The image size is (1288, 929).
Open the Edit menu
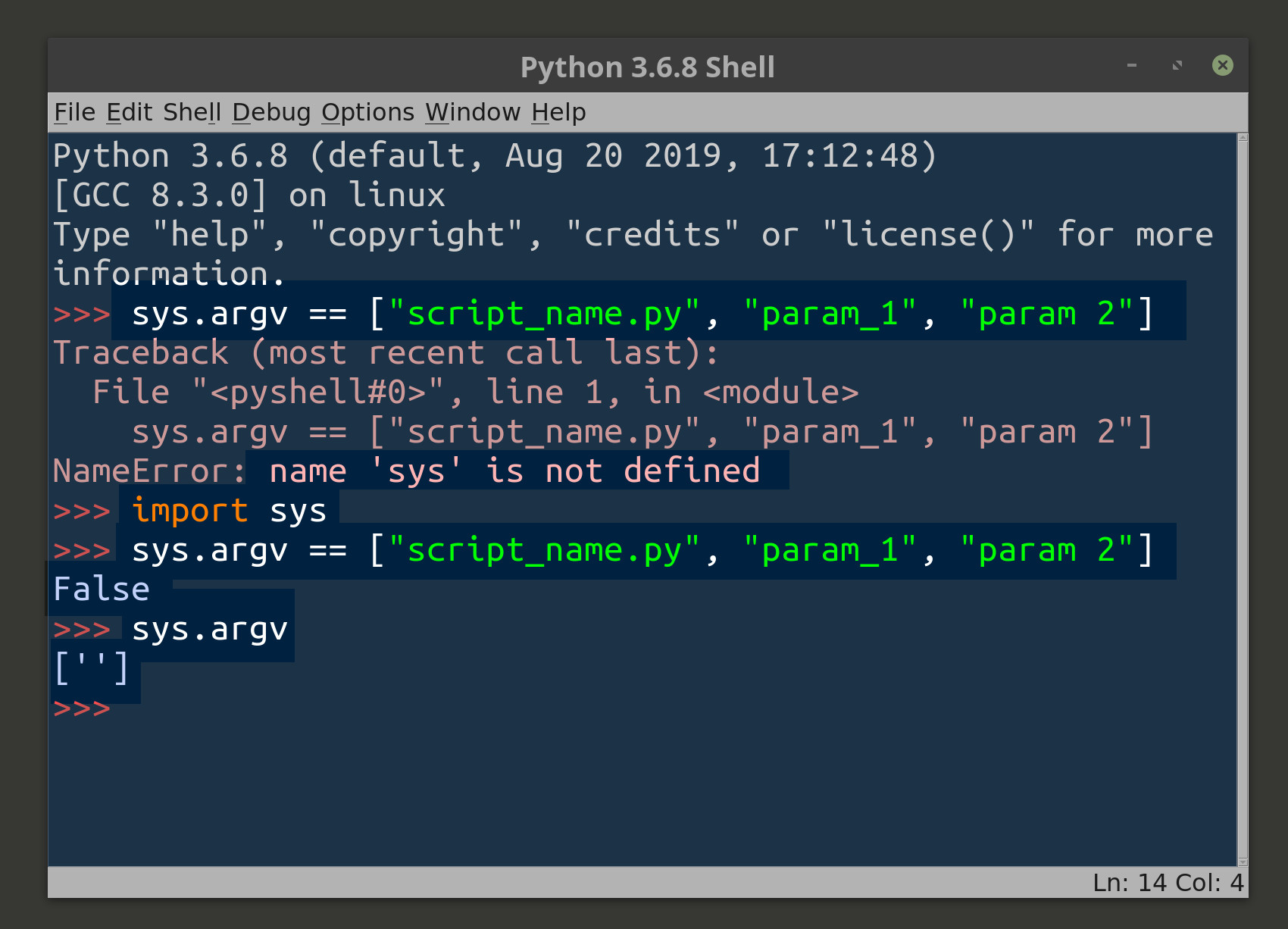(131, 111)
